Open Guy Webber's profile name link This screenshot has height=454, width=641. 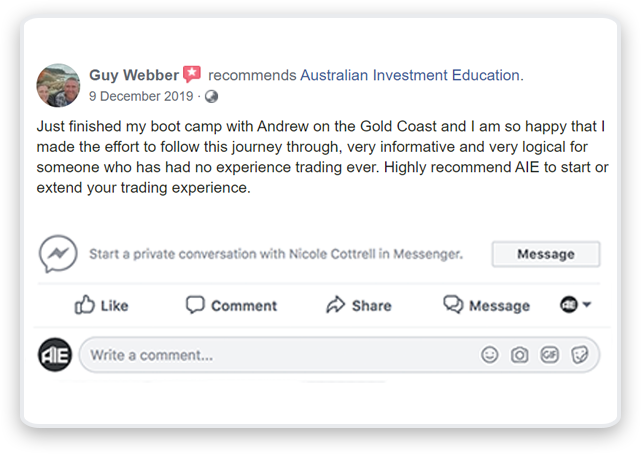coord(134,75)
